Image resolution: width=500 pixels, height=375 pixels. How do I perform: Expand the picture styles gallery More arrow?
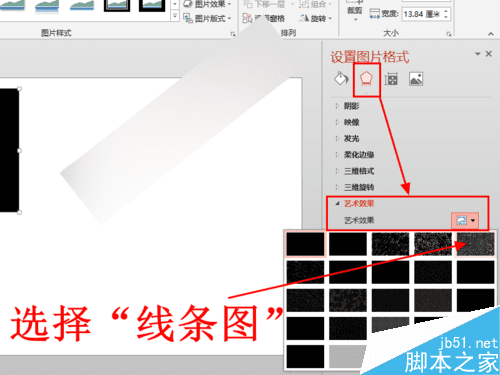click(x=175, y=16)
